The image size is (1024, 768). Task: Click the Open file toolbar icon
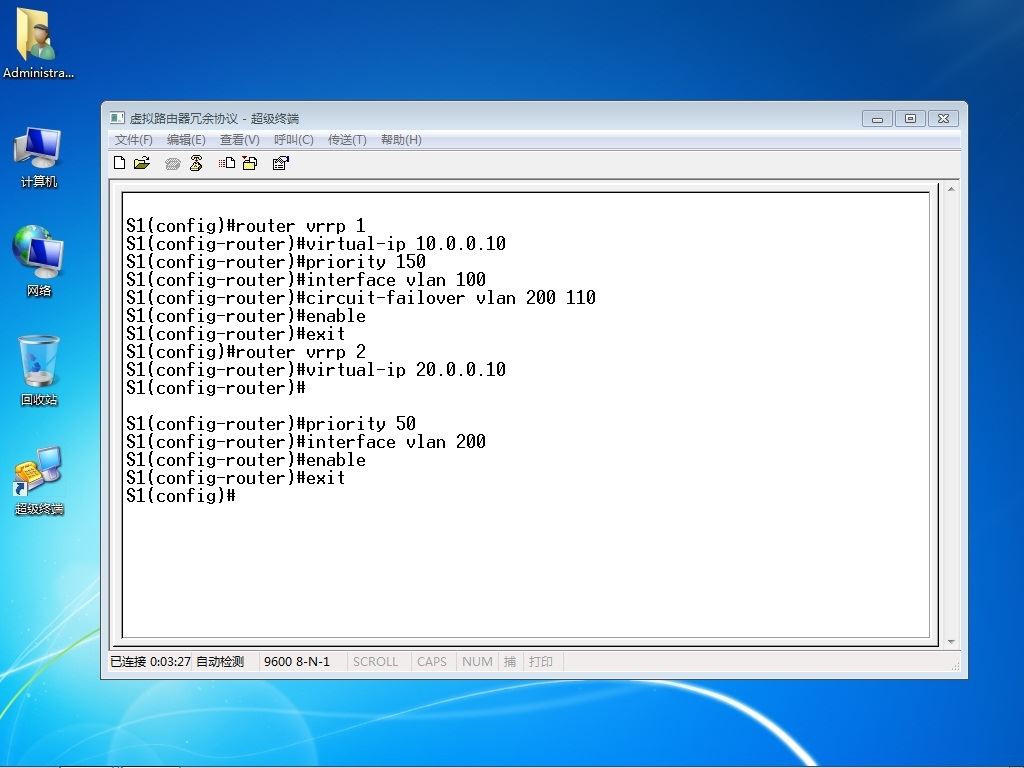[x=142, y=163]
